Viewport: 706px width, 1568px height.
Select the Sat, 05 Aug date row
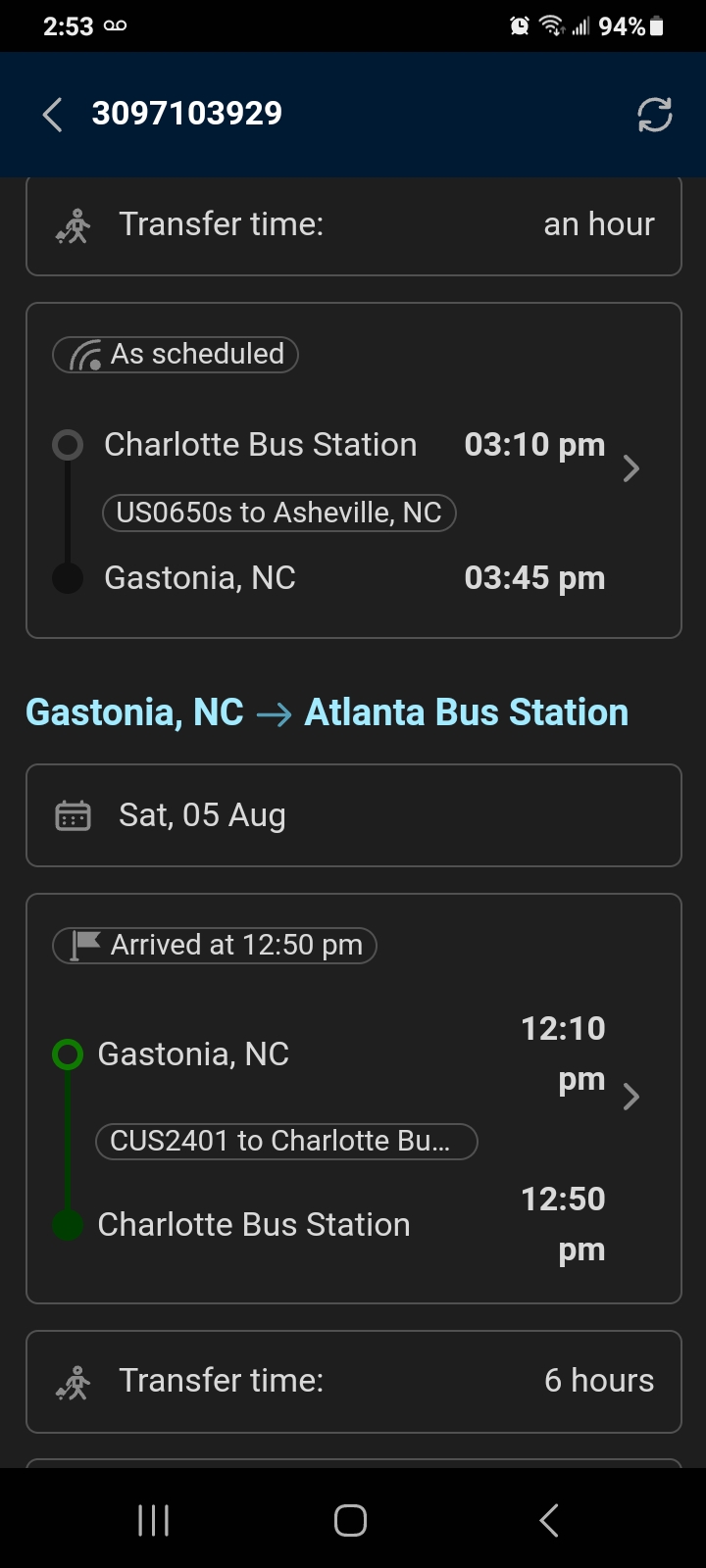click(x=353, y=815)
